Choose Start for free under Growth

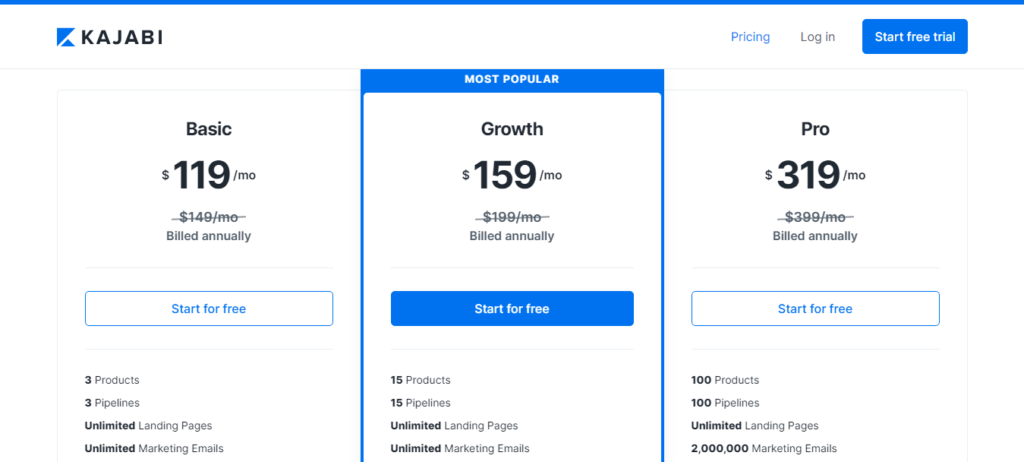[x=512, y=309]
